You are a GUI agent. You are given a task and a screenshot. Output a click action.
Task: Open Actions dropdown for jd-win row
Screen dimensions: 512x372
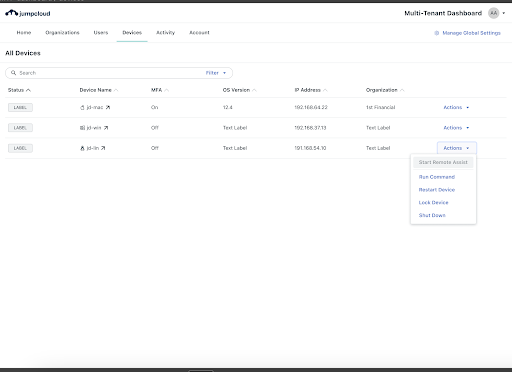(456, 128)
